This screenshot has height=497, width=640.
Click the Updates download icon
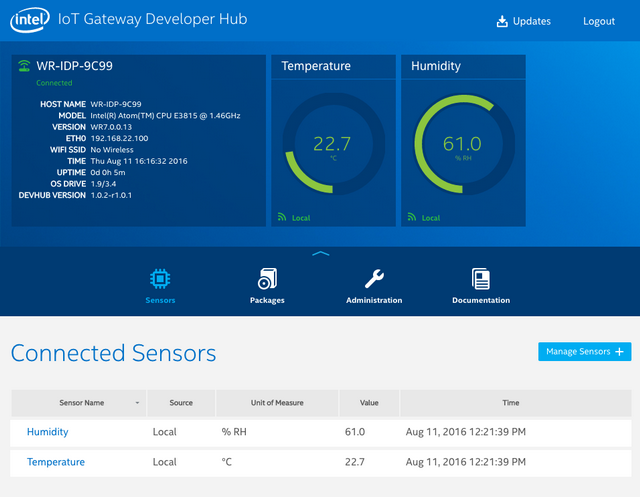click(502, 21)
